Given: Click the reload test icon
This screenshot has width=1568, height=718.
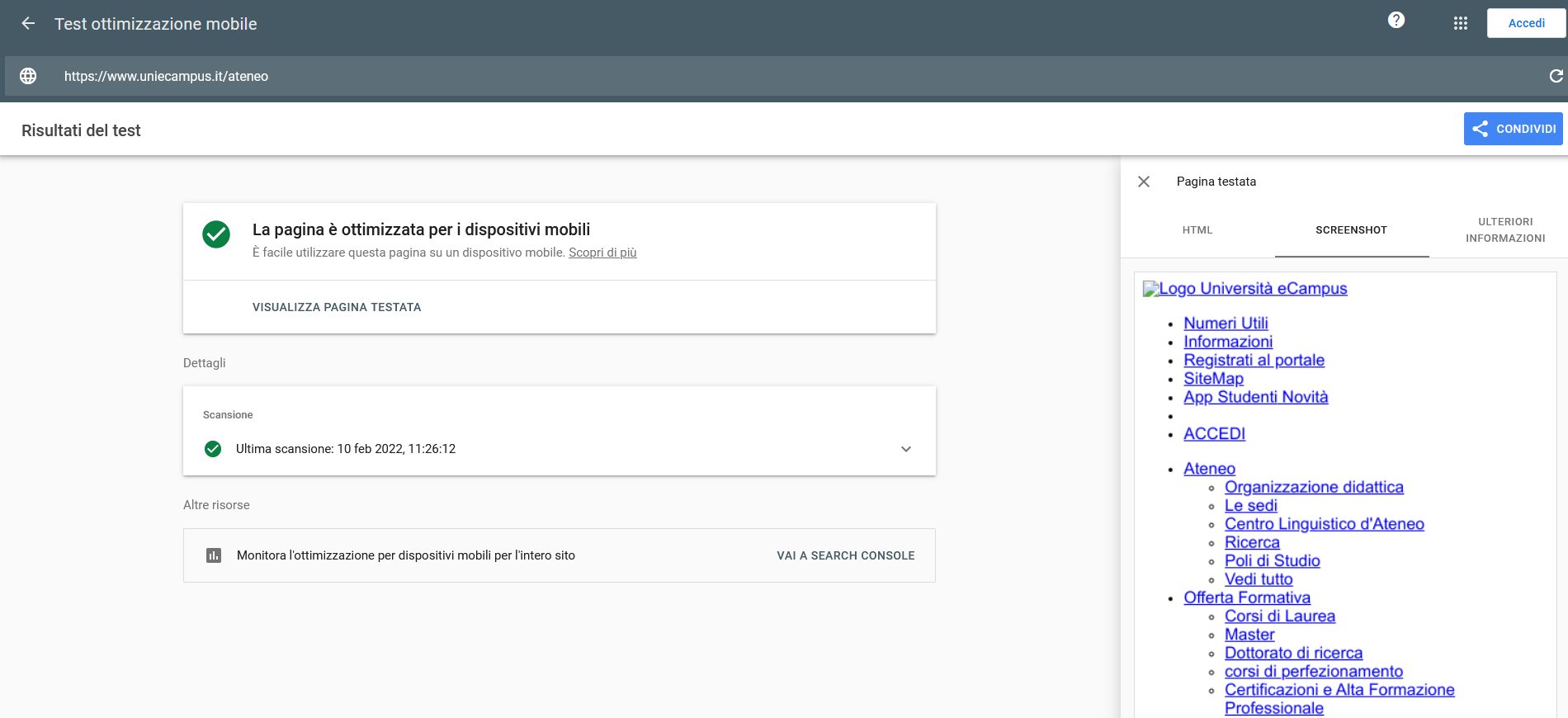Looking at the screenshot, I should point(1556,76).
